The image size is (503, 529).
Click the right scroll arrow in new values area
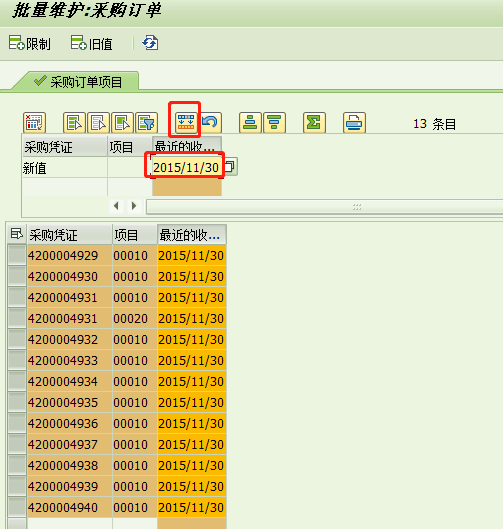[x=134, y=206]
